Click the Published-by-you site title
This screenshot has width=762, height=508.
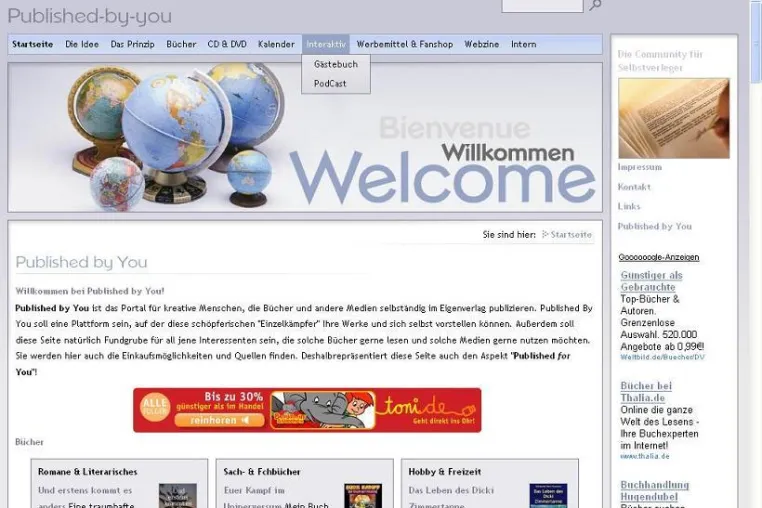coord(90,16)
